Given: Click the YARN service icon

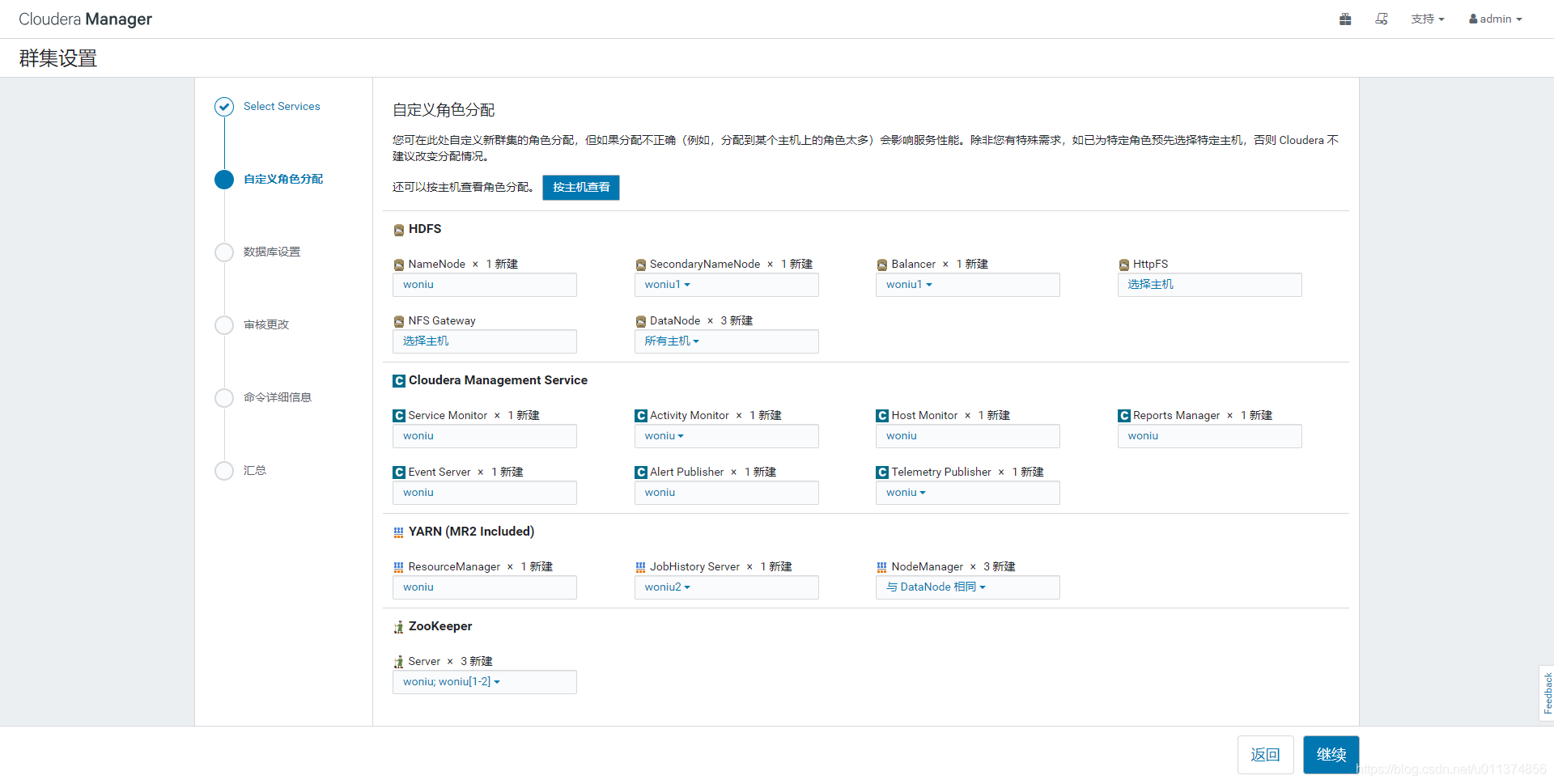Looking at the screenshot, I should tap(399, 532).
